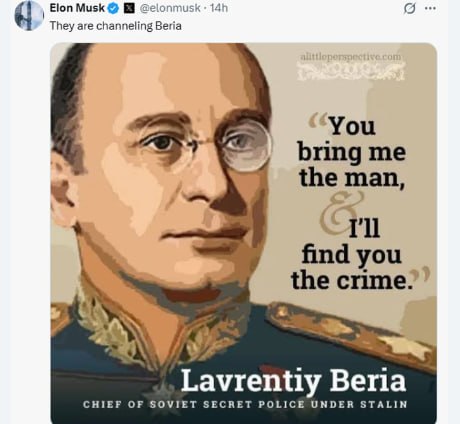Screen dimensions: 460x424
Task: Click the large ampersand ornament
Action: 340,213
